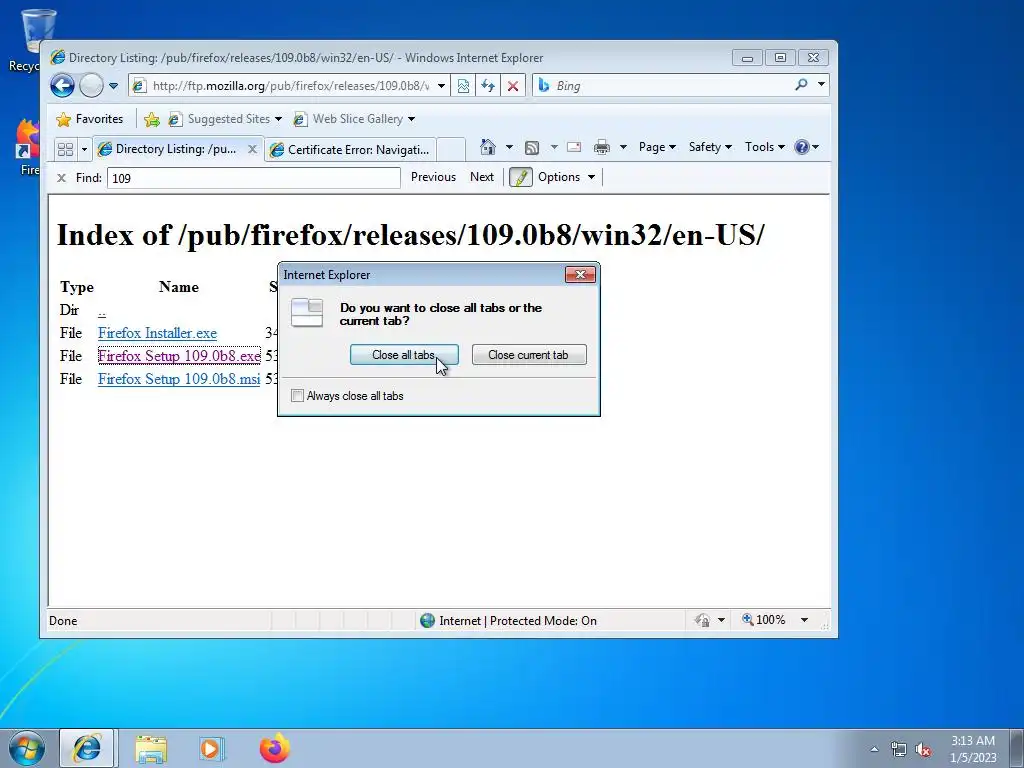Close the Directory Listing tab
1024x768 pixels.
pos(252,149)
